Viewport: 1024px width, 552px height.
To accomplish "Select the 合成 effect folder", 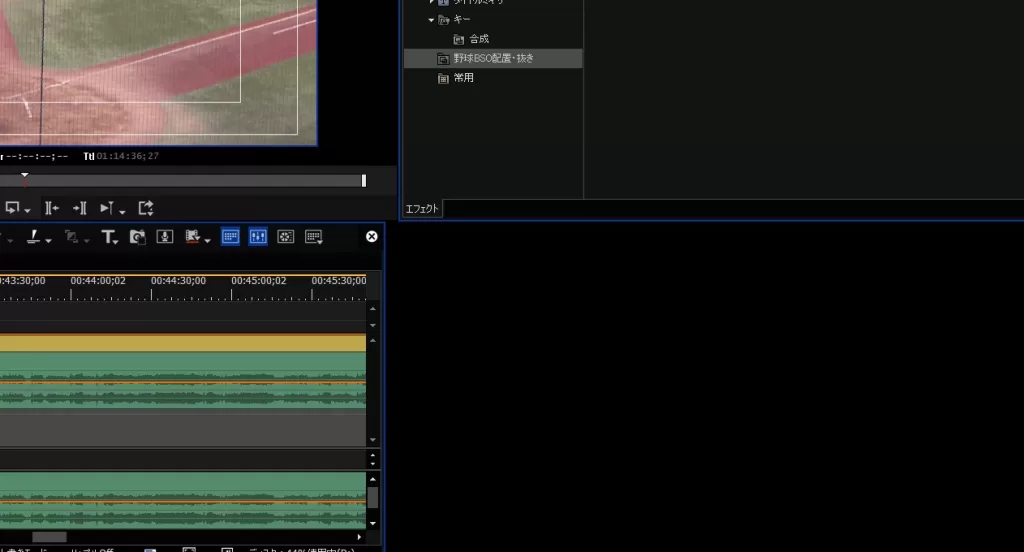I will [x=479, y=39].
